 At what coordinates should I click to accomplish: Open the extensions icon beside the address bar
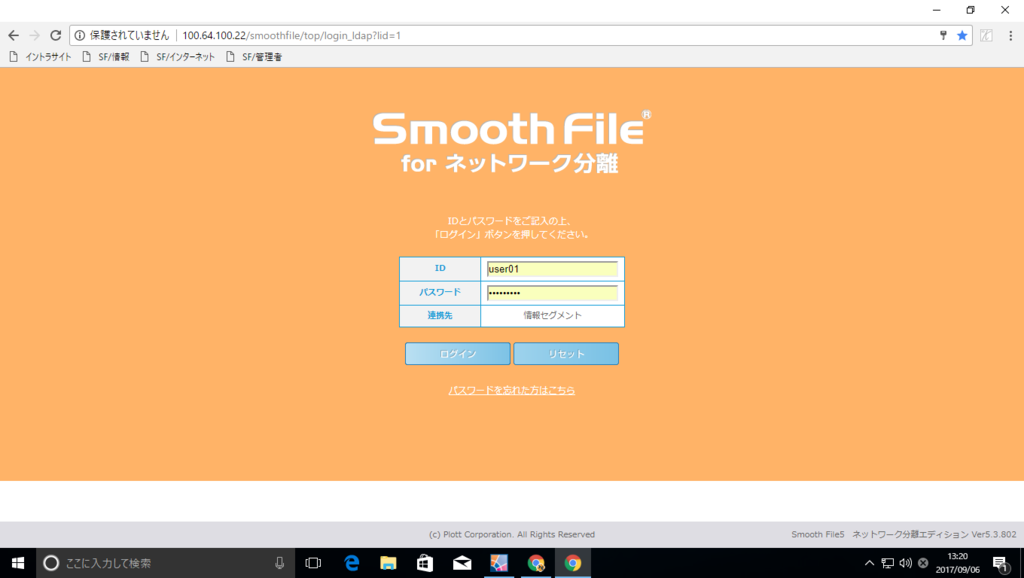986,35
